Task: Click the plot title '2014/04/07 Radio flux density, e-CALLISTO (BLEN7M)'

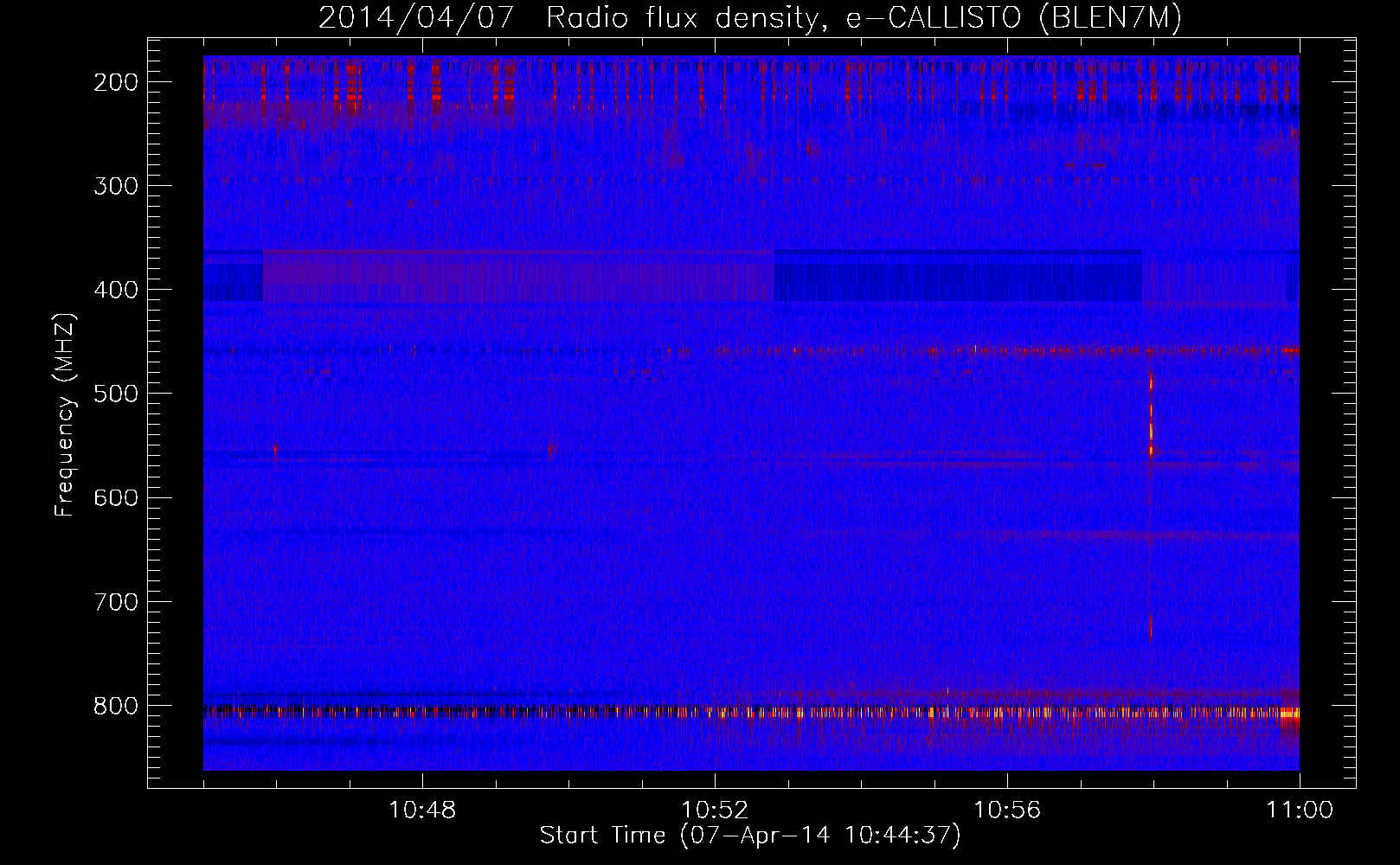Action: [x=750, y=17]
